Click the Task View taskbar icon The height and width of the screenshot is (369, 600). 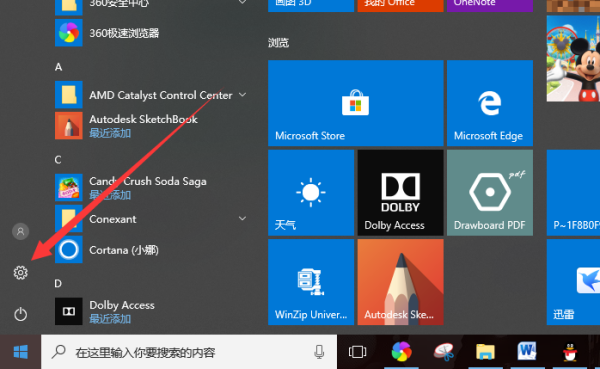(x=357, y=352)
